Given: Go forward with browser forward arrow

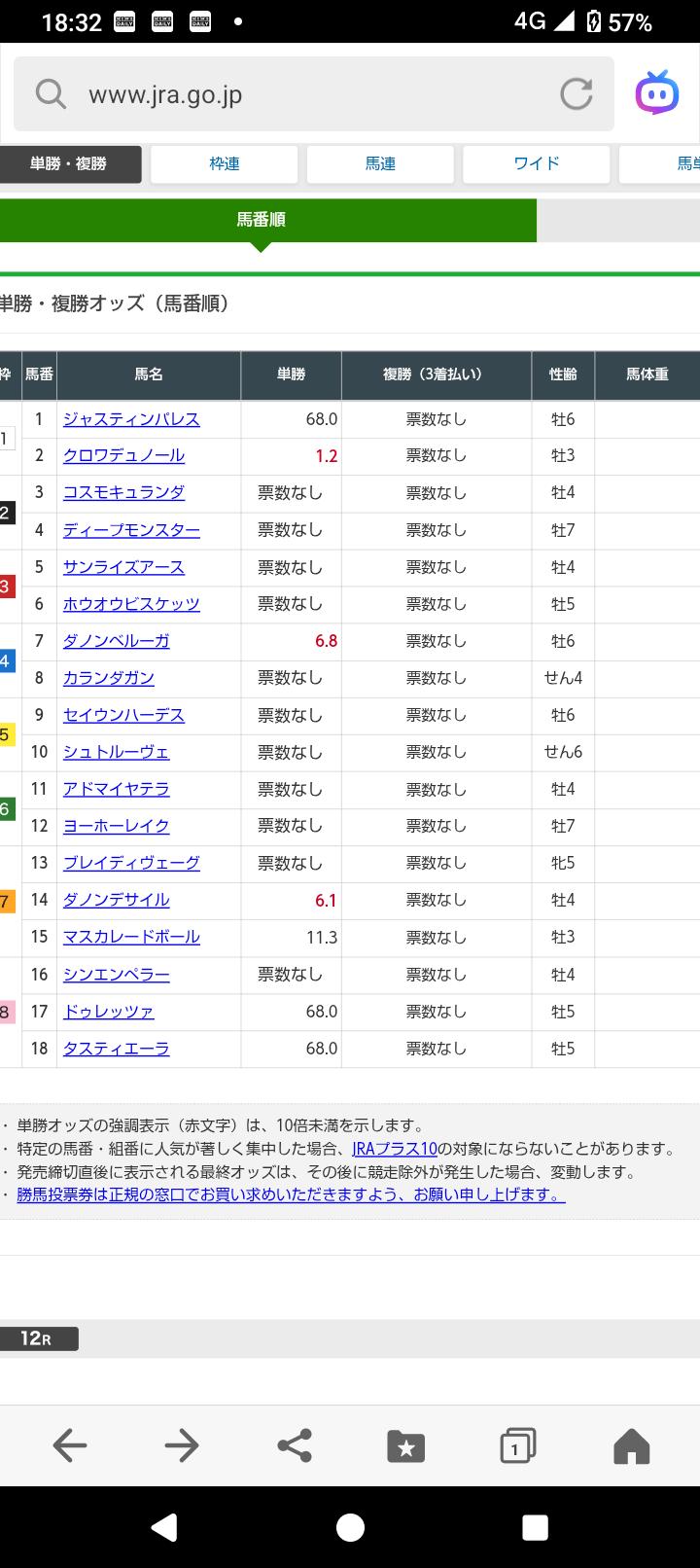Looking at the screenshot, I should [182, 1445].
